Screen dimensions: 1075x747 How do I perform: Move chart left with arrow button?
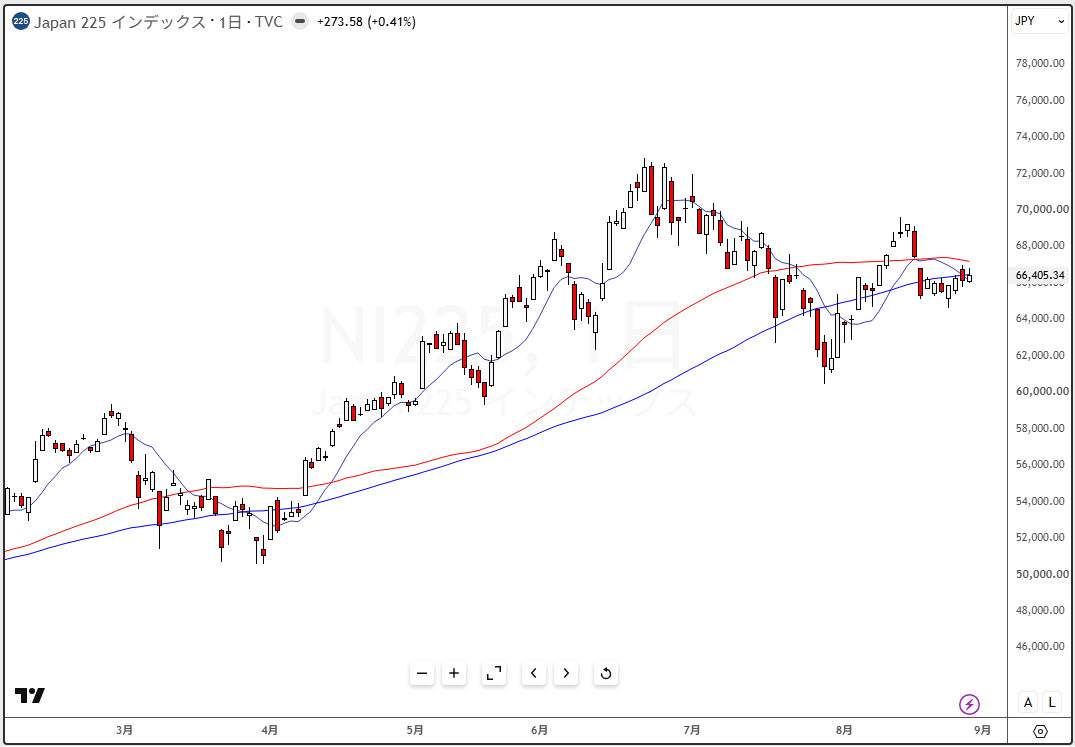(x=533, y=674)
